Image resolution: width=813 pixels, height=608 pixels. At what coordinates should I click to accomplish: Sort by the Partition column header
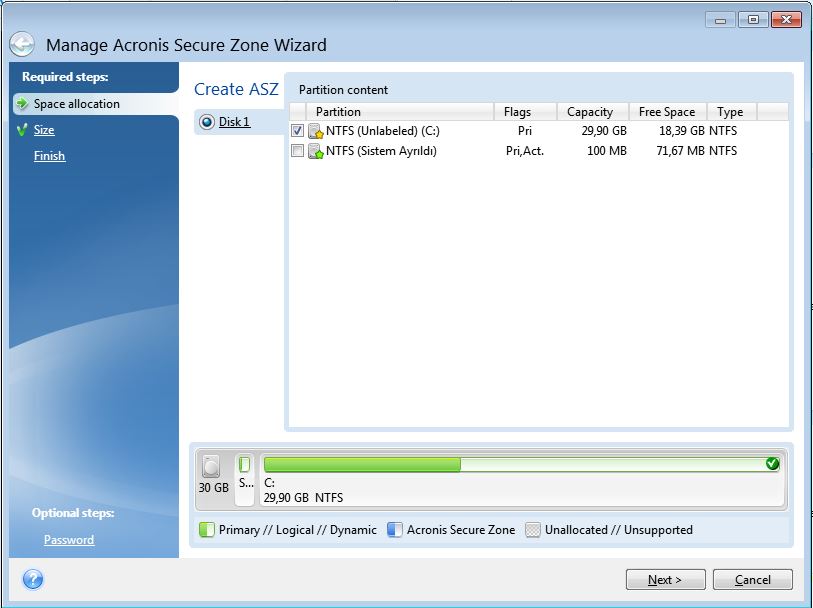click(x=399, y=111)
